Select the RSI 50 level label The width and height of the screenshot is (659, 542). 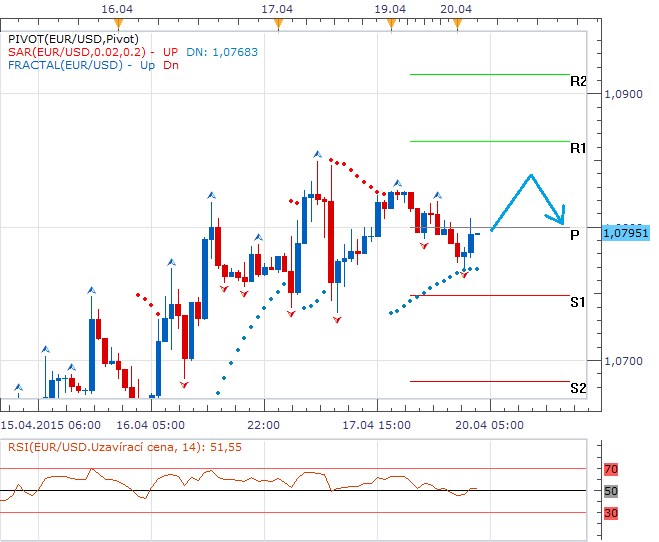(x=610, y=491)
